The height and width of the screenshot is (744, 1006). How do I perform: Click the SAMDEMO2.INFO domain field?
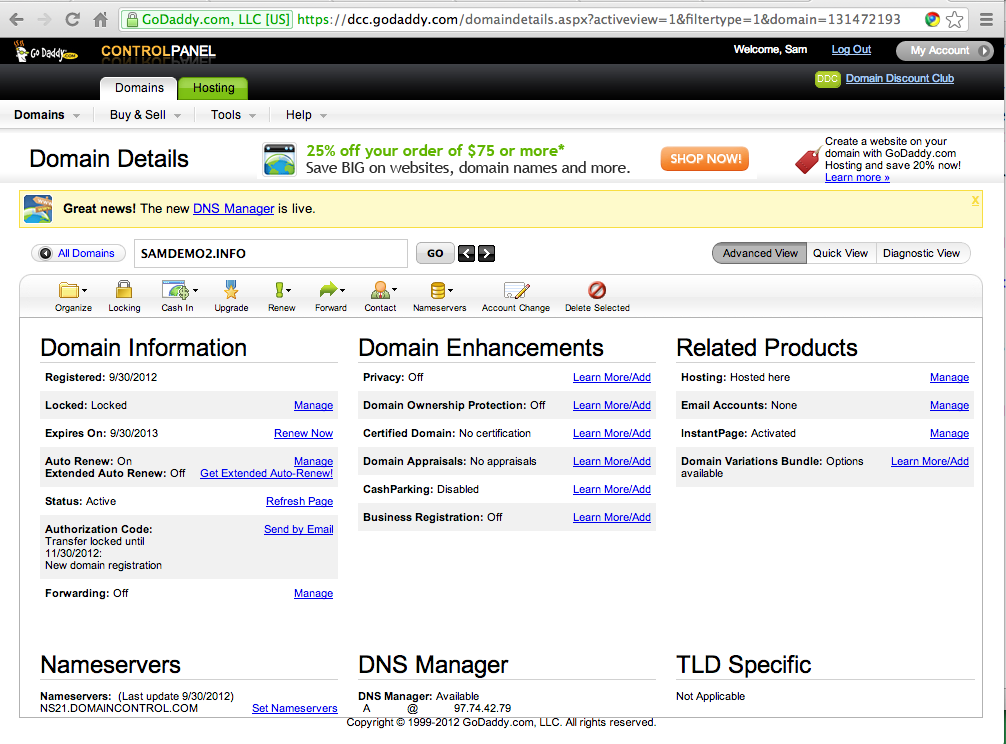point(270,253)
